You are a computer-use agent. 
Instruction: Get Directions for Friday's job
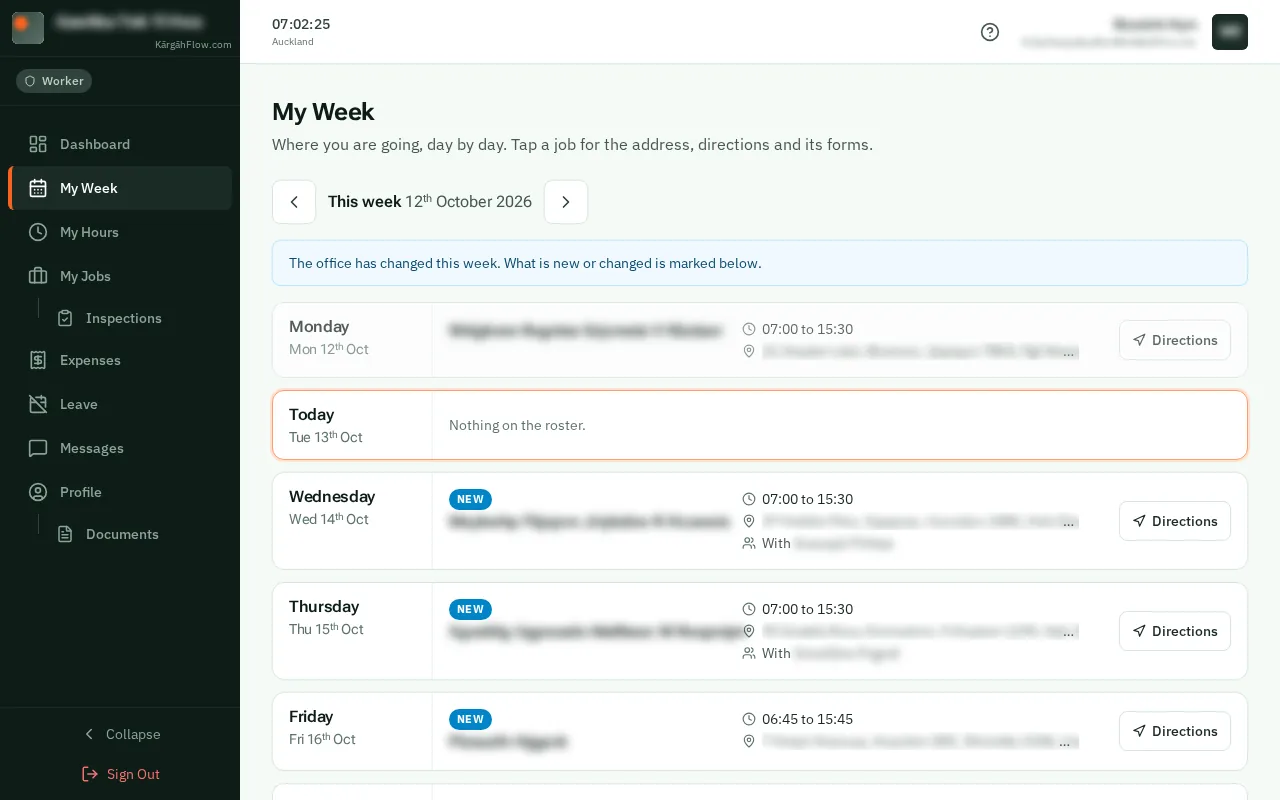(x=1175, y=731)
